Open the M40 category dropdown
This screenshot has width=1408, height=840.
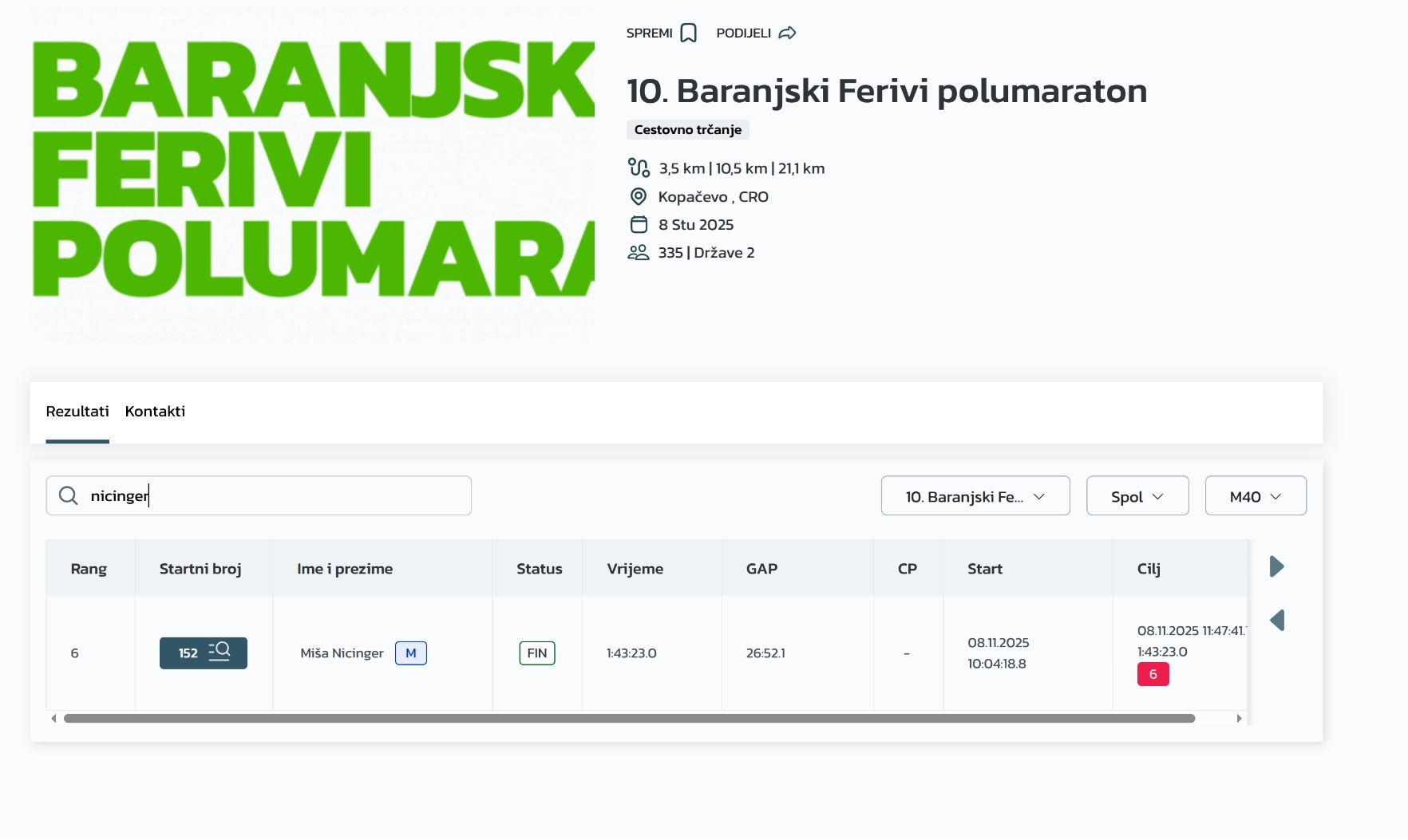pos(1255,497)
